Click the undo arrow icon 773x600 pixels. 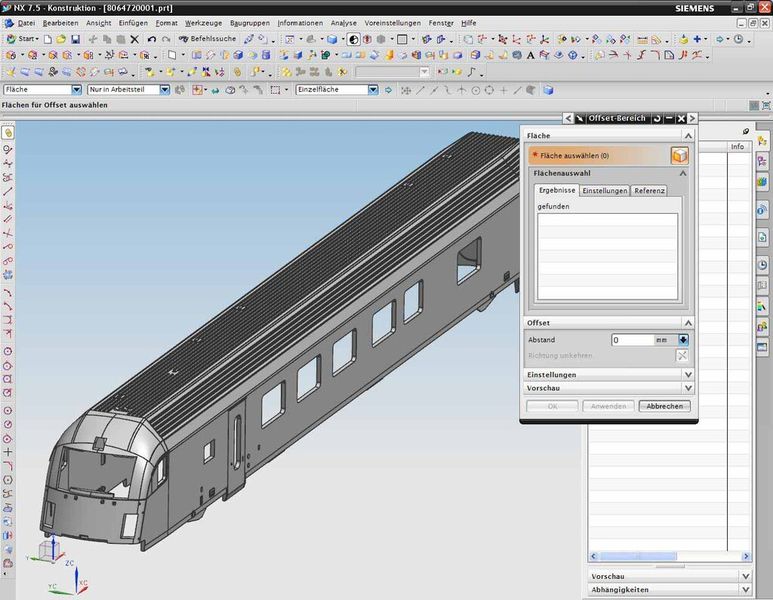(x=152, y=39)
